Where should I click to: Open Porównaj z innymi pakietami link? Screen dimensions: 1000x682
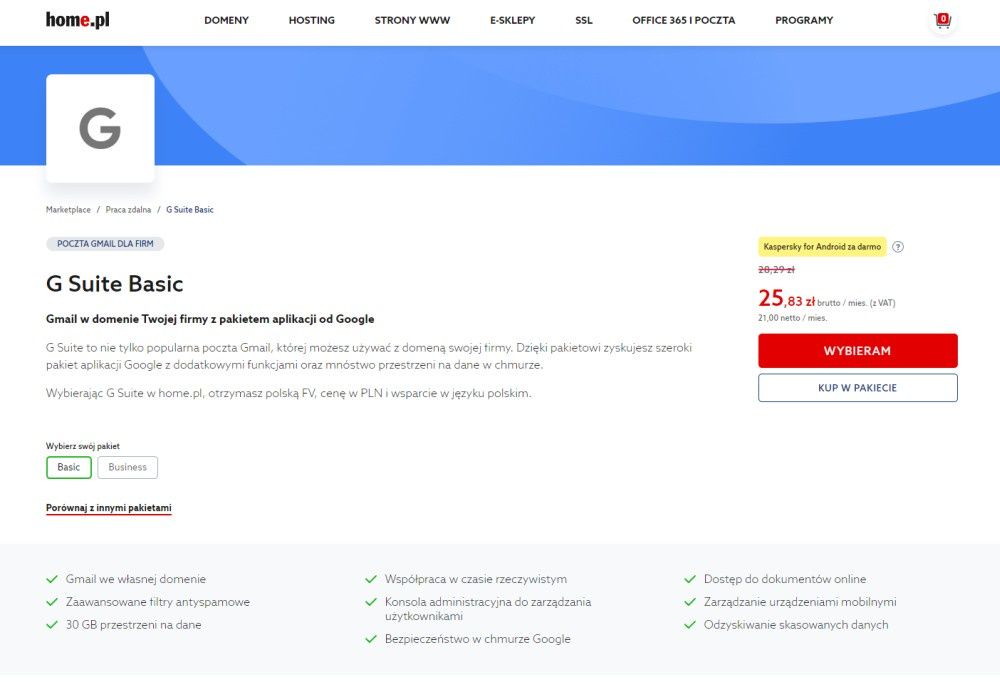point(108,508)
